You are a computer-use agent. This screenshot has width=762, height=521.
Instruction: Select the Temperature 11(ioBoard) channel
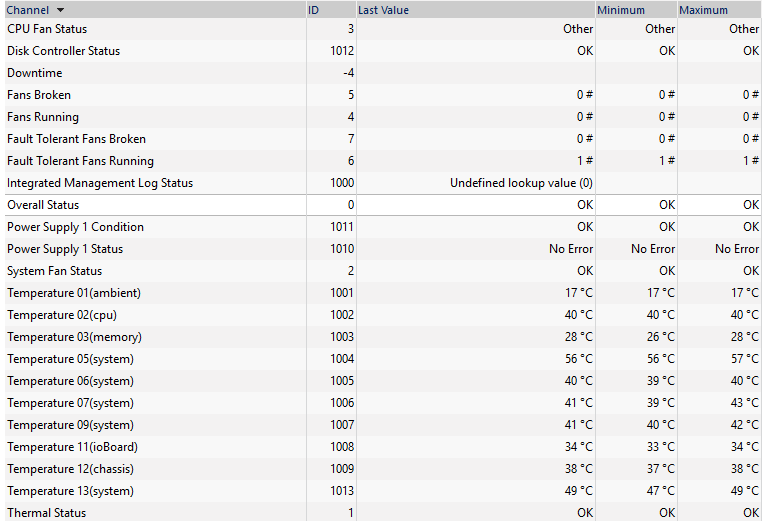[x=383, y=447]
